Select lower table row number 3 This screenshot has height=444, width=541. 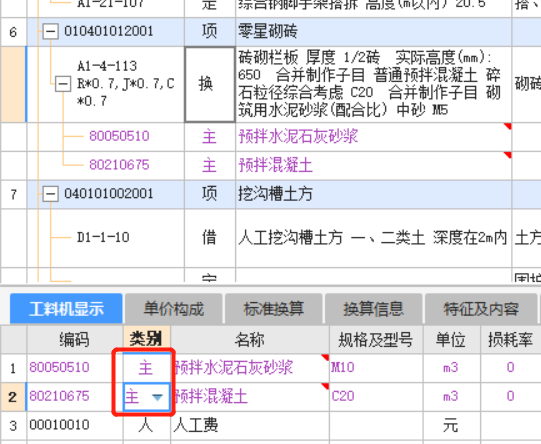click(13, 426)
